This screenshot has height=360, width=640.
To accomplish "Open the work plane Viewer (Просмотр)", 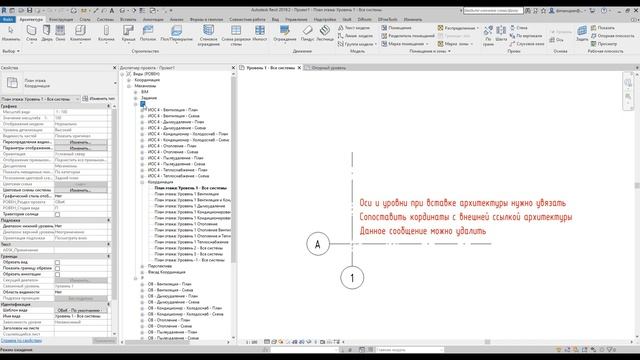I will point(604,44).
